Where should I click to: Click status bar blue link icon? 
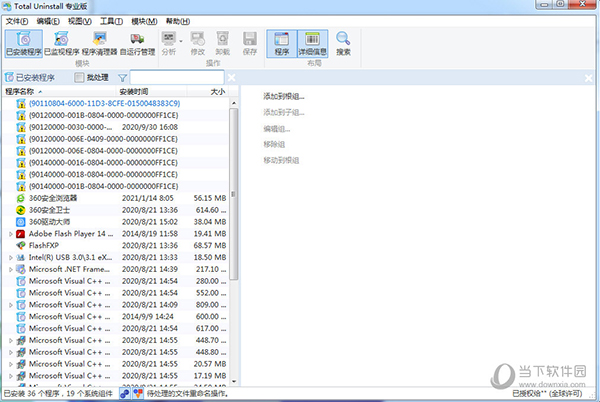(125, 393)
